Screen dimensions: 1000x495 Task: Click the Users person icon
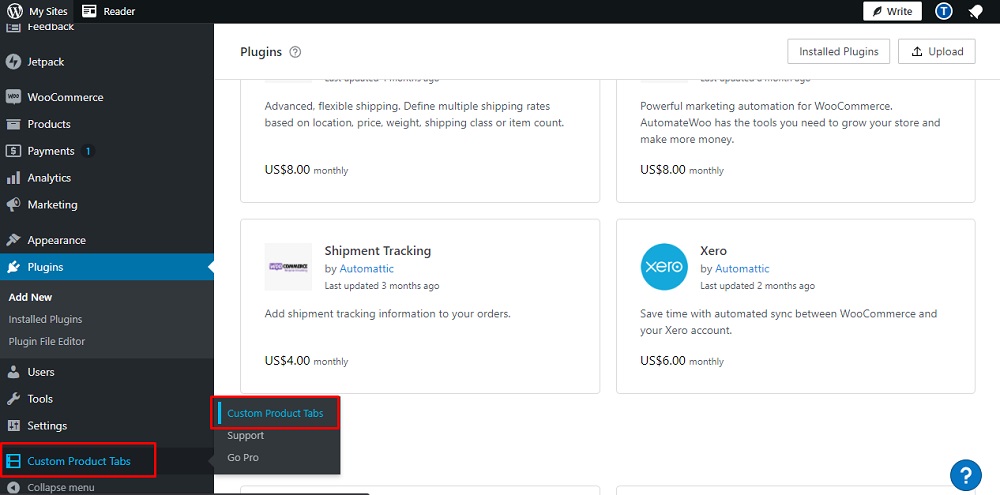click(x=13, y=372)
